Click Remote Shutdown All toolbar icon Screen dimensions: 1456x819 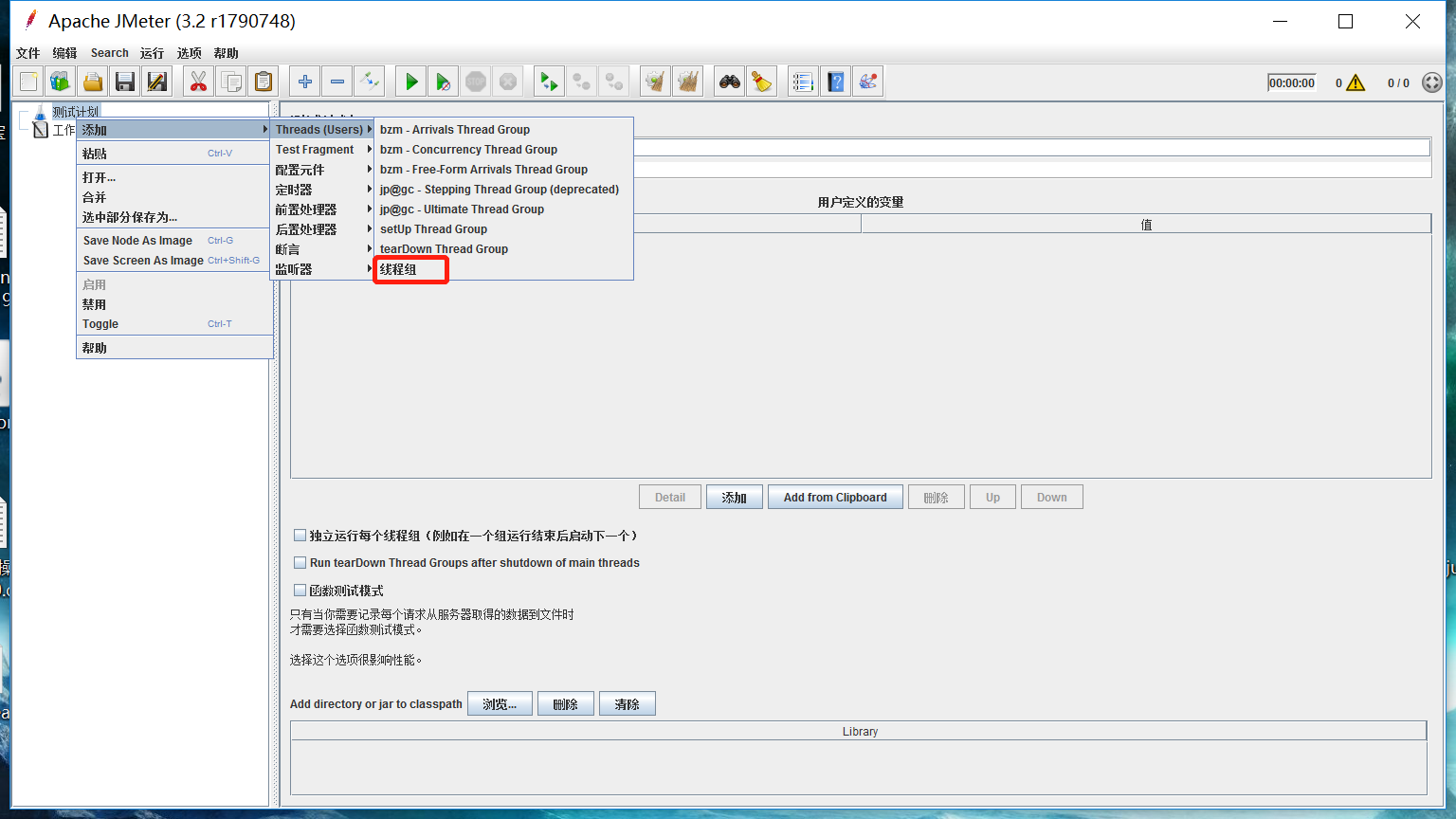(x=614, y=82)
